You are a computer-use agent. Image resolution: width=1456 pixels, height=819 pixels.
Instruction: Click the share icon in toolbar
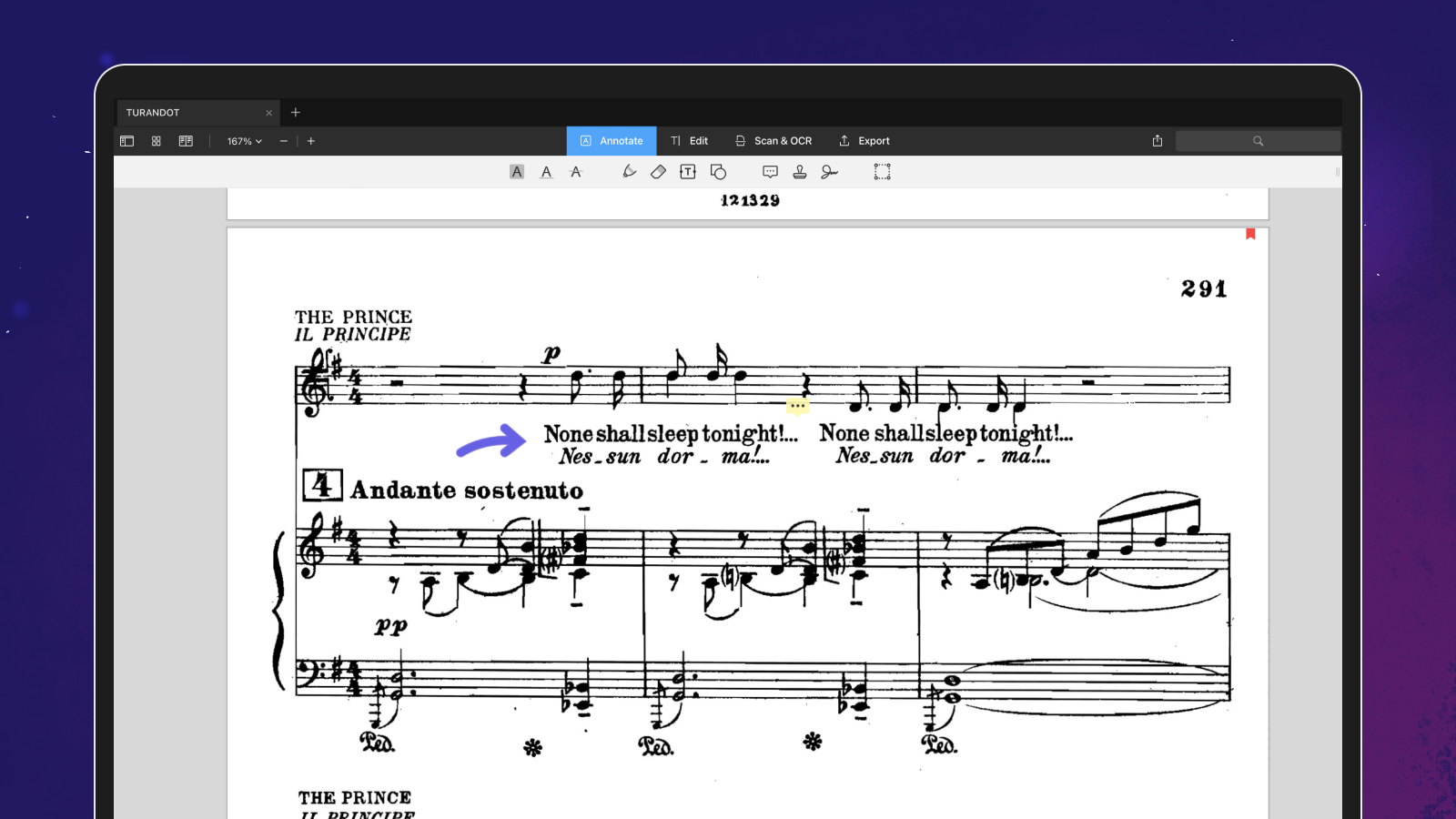[1158, 141]
